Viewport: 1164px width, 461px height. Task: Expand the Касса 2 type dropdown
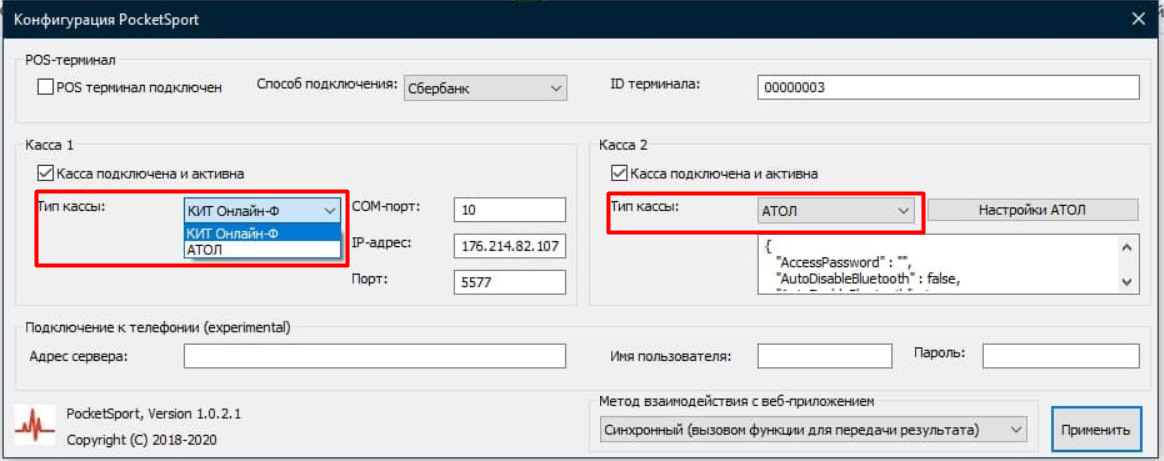tap(902, 210)
